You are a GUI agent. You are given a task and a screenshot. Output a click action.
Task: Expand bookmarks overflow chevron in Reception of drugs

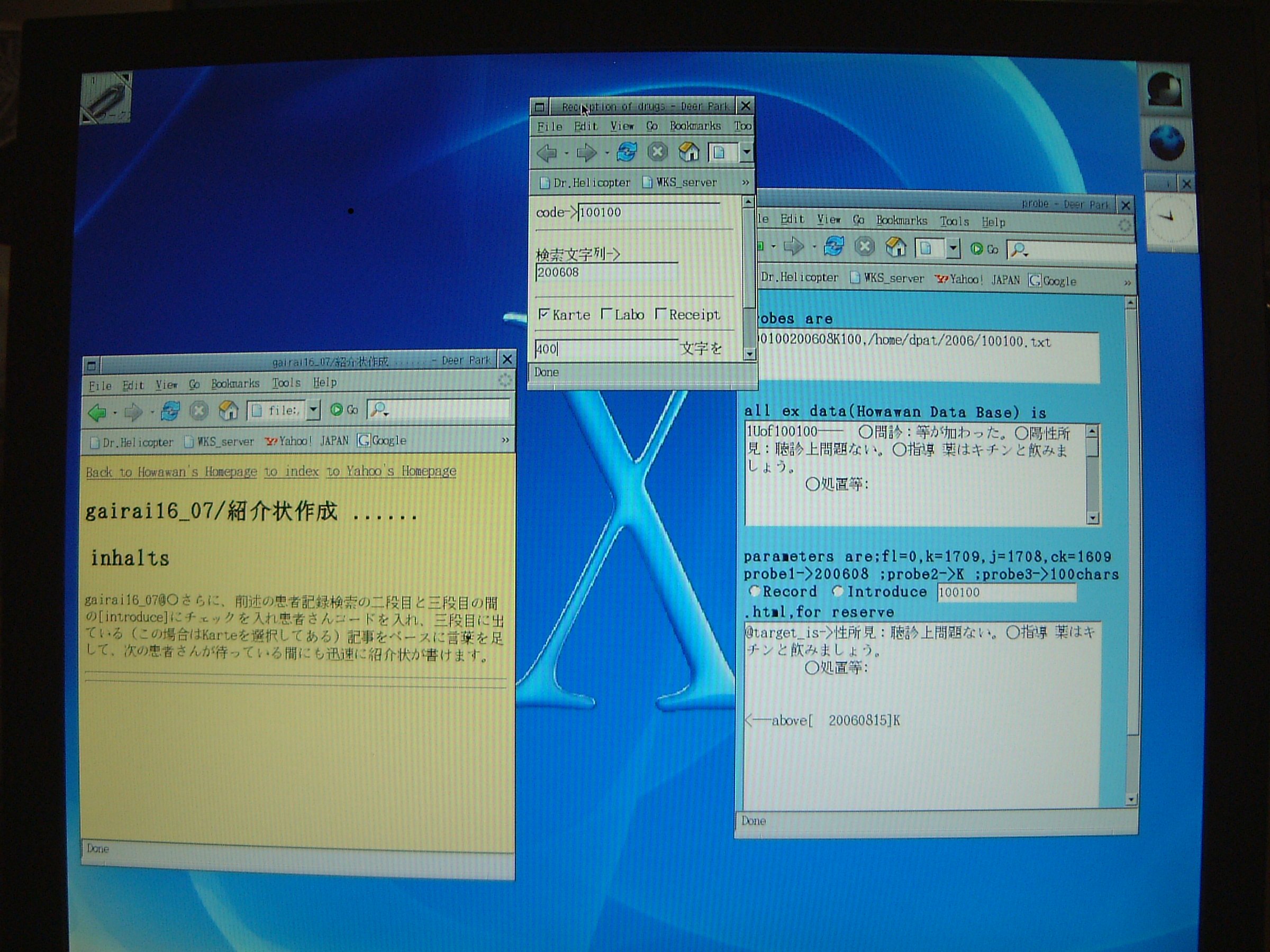tap(745, 182)
